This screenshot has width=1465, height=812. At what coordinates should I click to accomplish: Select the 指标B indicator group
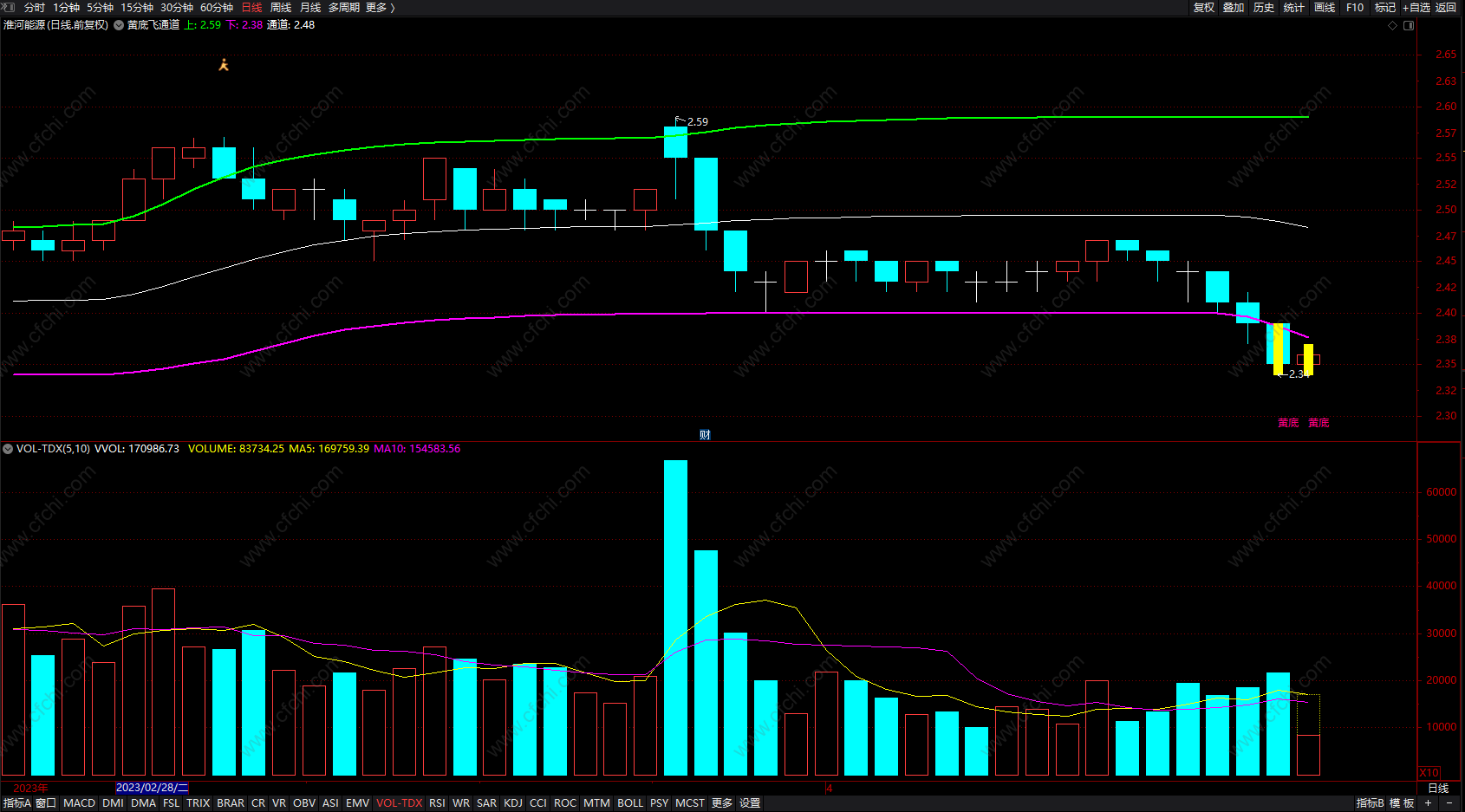1371,803
